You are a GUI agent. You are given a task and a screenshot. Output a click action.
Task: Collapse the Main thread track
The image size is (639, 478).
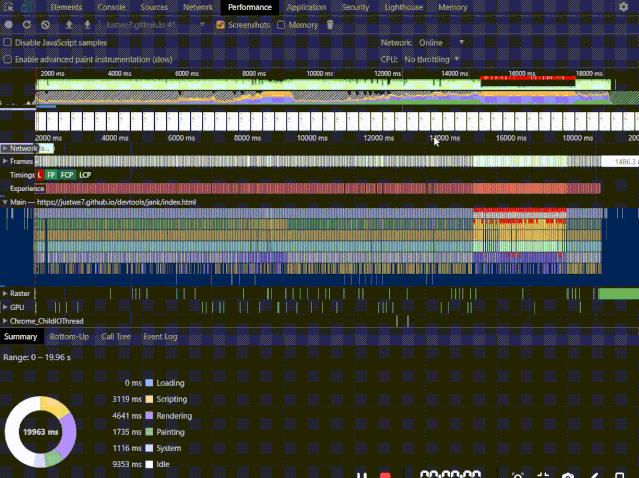click(5, 202)
